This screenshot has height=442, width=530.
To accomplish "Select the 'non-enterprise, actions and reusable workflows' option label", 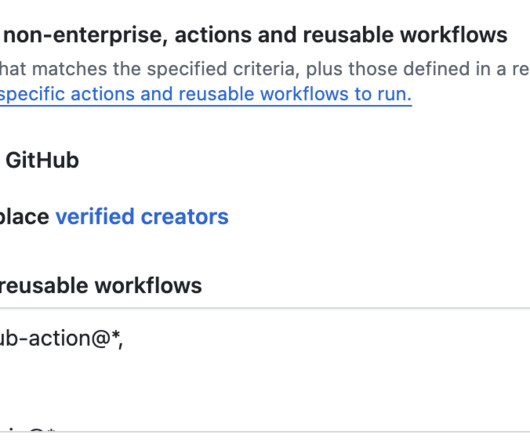I will coord(255,35).
